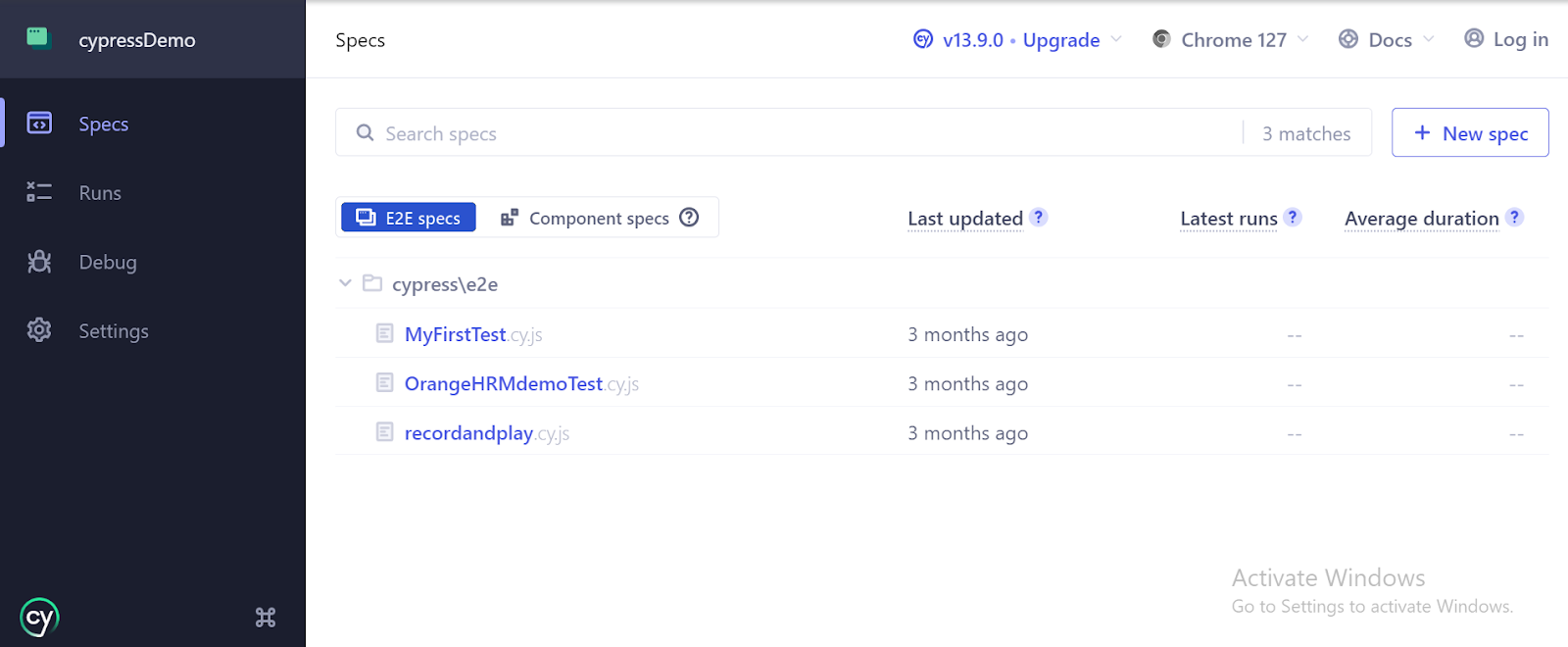1568x647 pixels.
Task: Expand the Docs chevron arrow
Action: point(1428,39)
